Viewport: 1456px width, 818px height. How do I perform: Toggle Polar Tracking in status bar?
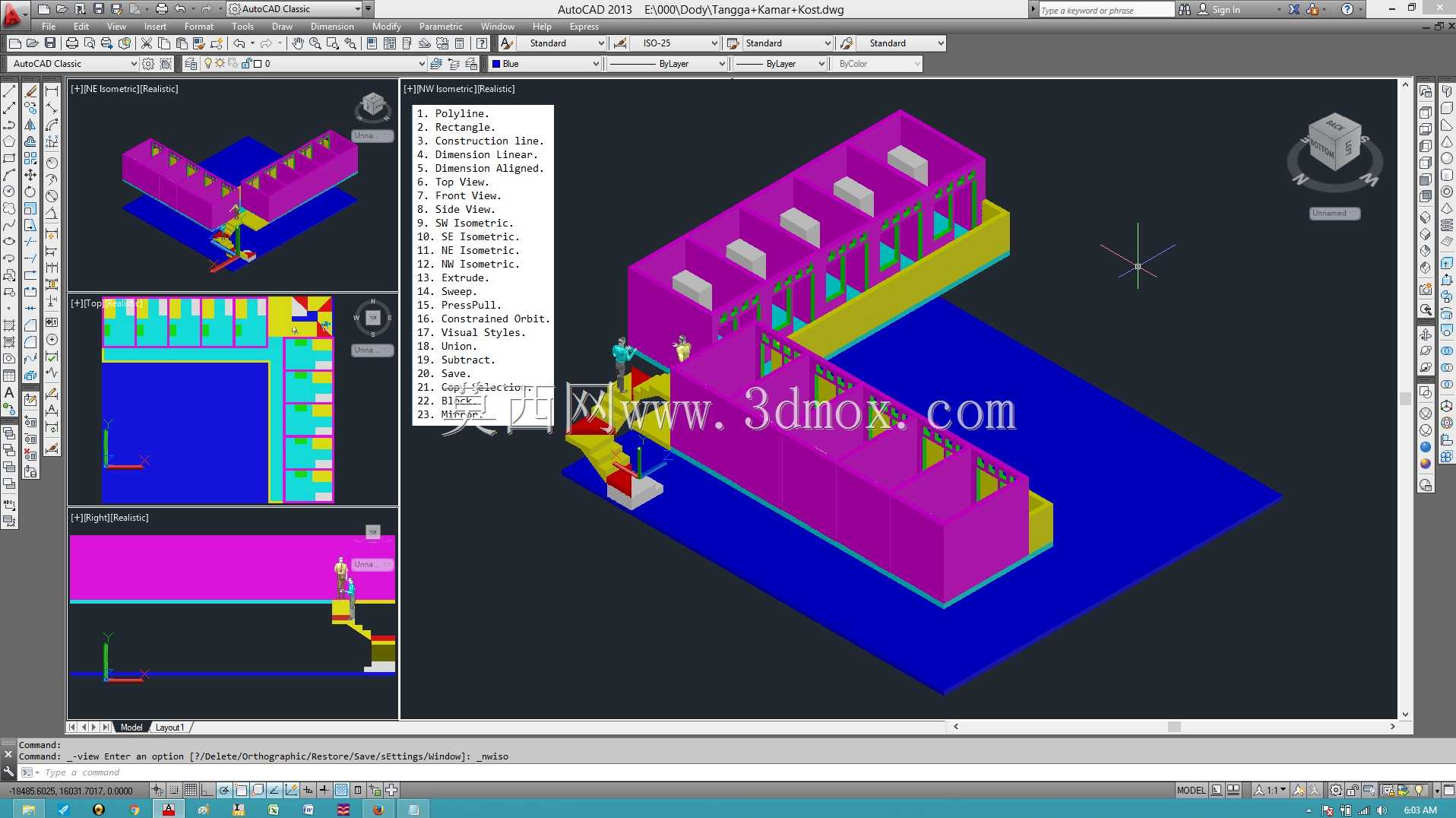click(224, 790)
